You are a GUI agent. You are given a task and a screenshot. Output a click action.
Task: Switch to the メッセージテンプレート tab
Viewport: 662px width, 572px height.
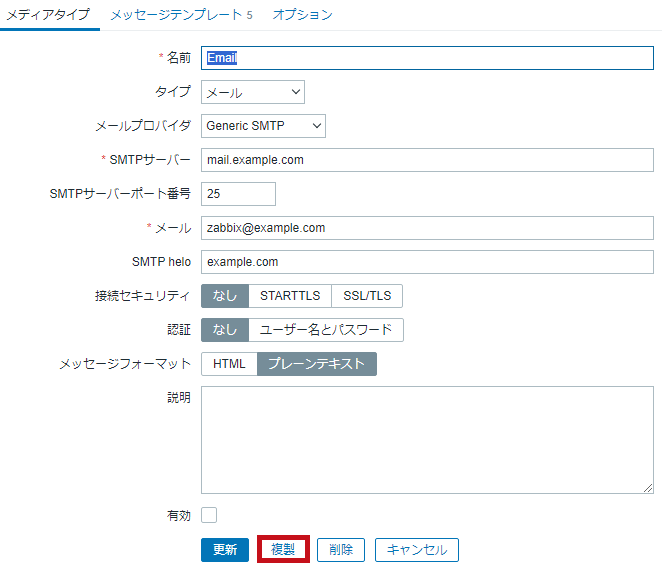coord(181,15)
